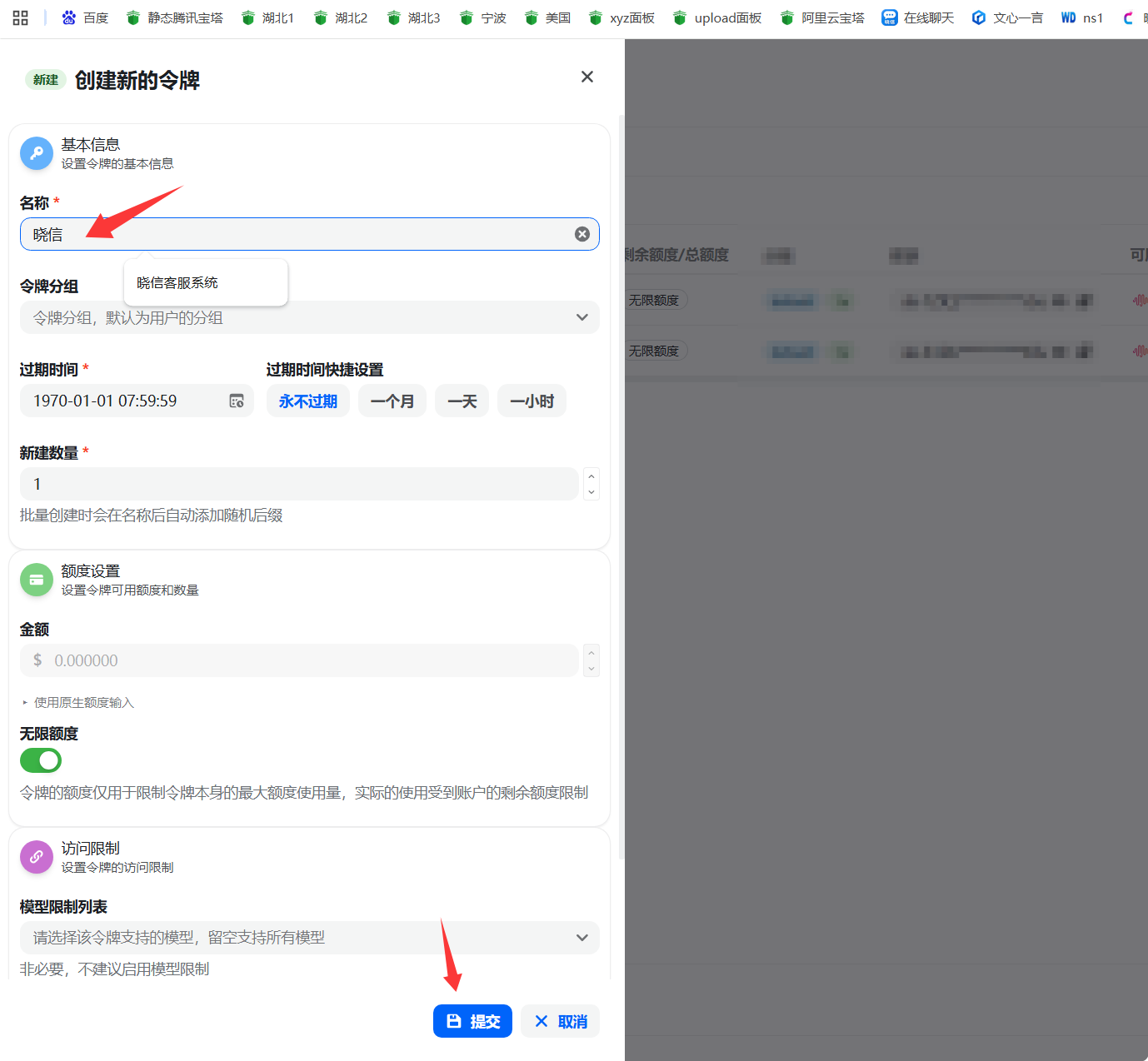Click the link icon beside 访问限制
Screen dimensions: 1148x1061
tap(37, 857)
